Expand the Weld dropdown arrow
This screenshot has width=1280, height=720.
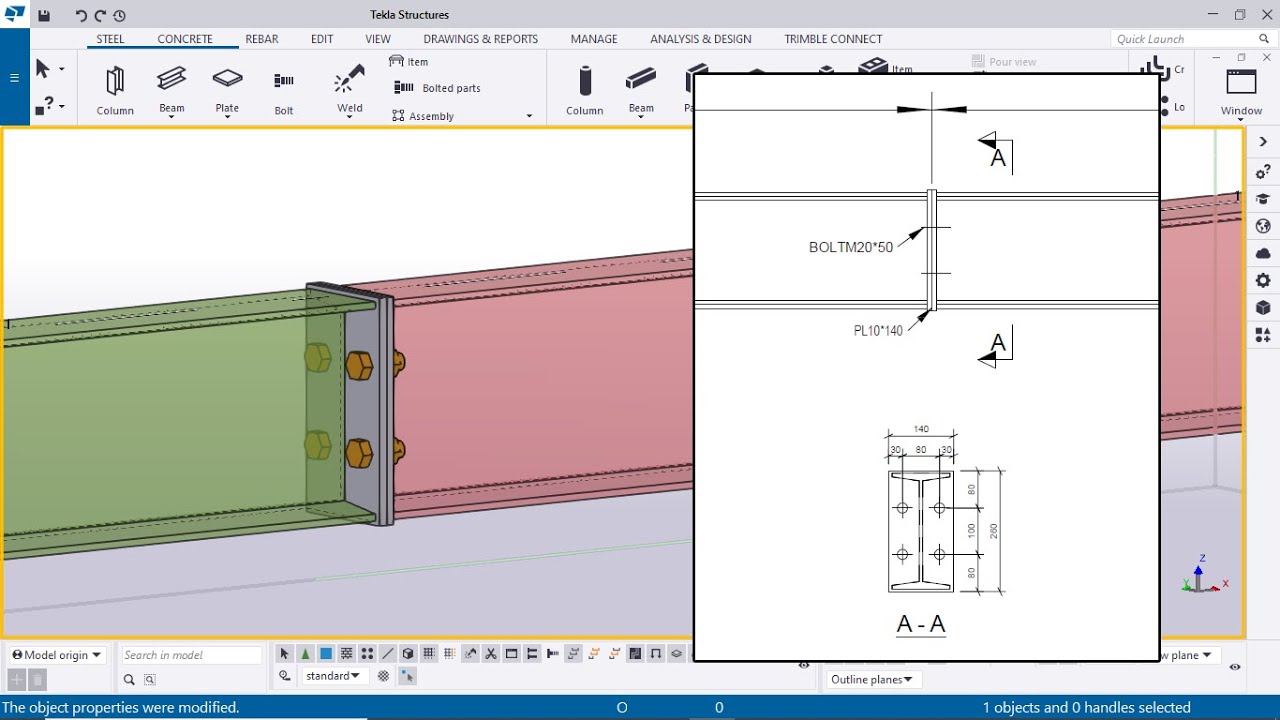(350, 117)
